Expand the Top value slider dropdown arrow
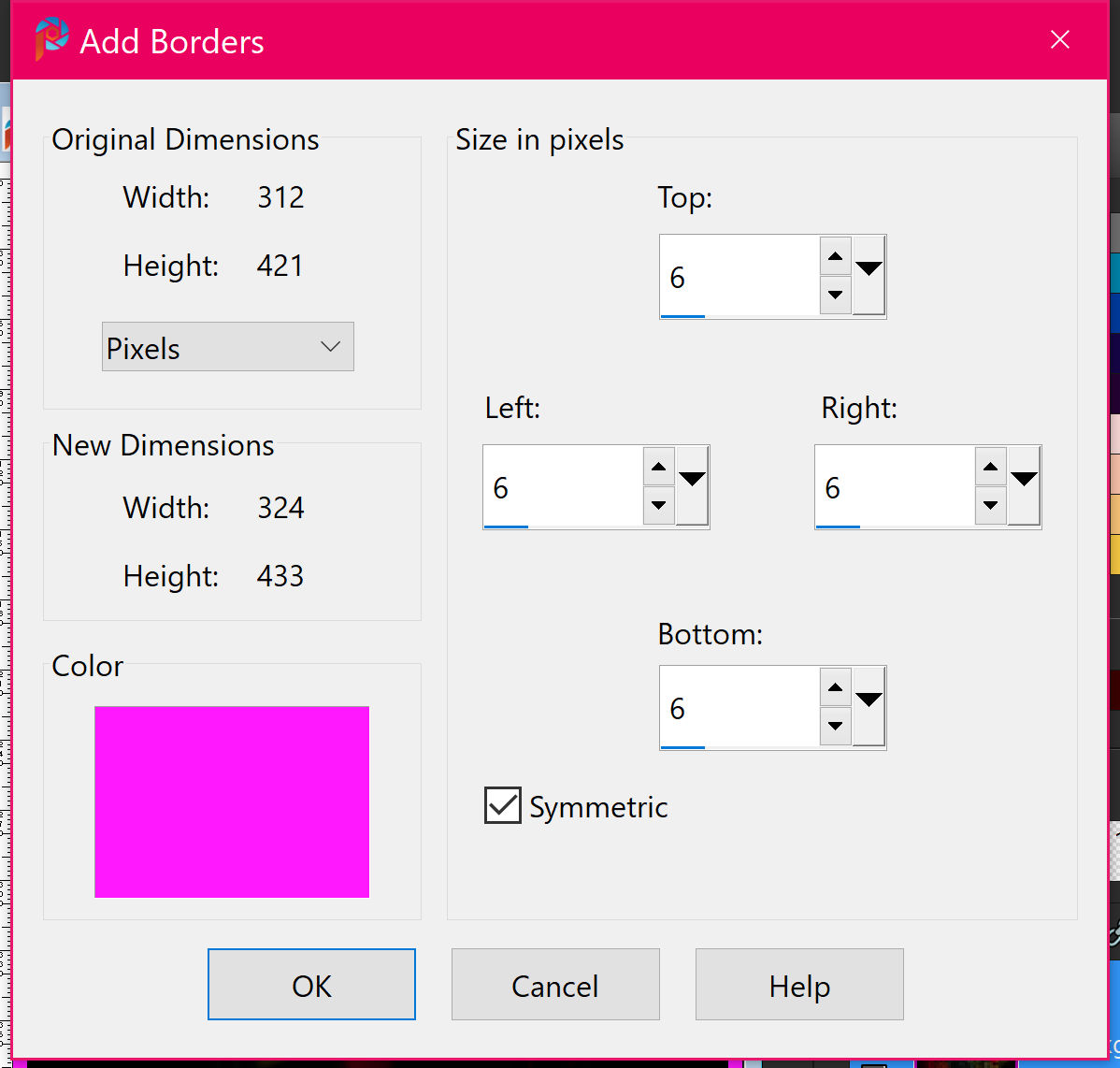 [x=869, y=274]
